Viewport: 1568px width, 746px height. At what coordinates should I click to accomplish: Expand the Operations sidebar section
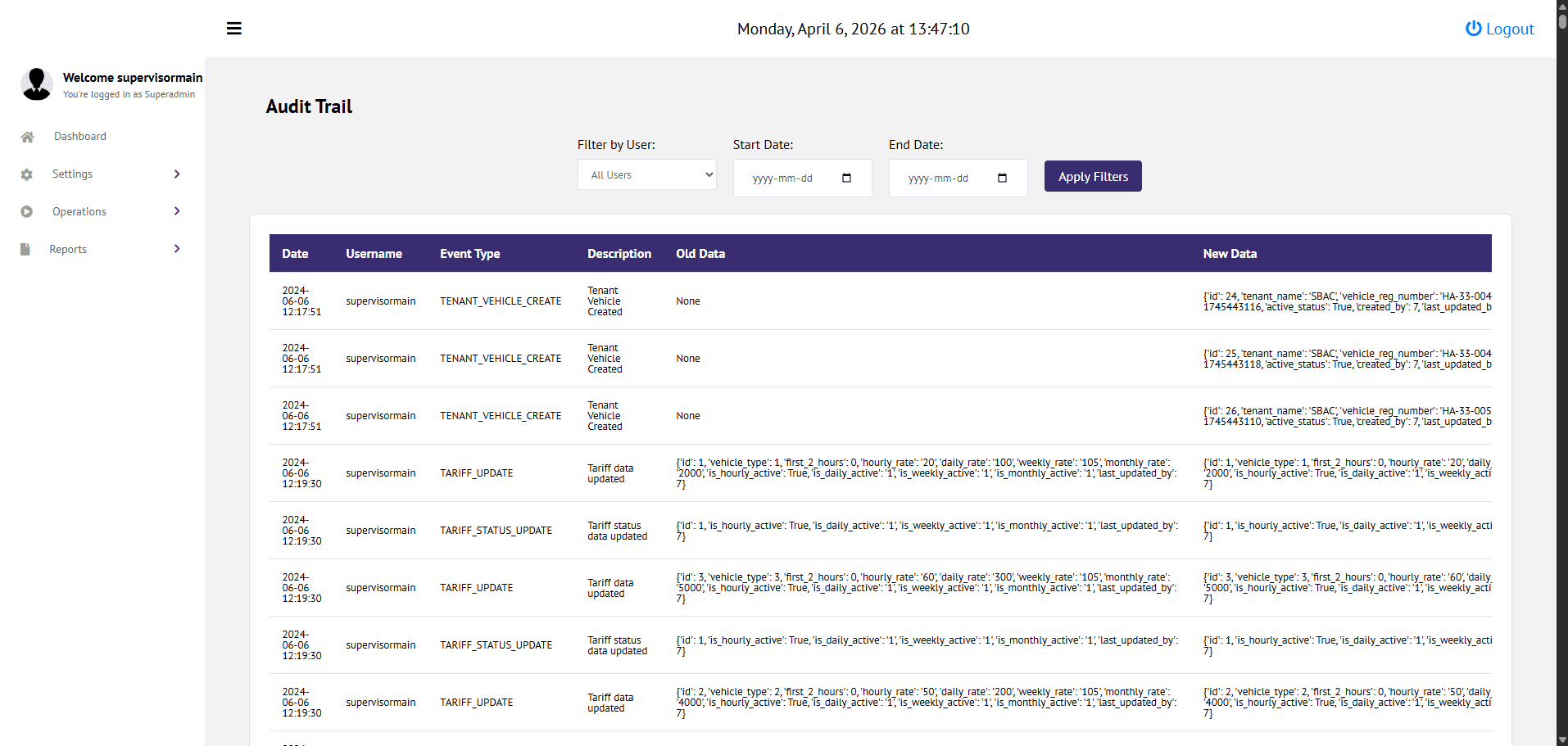coord(176,211)
